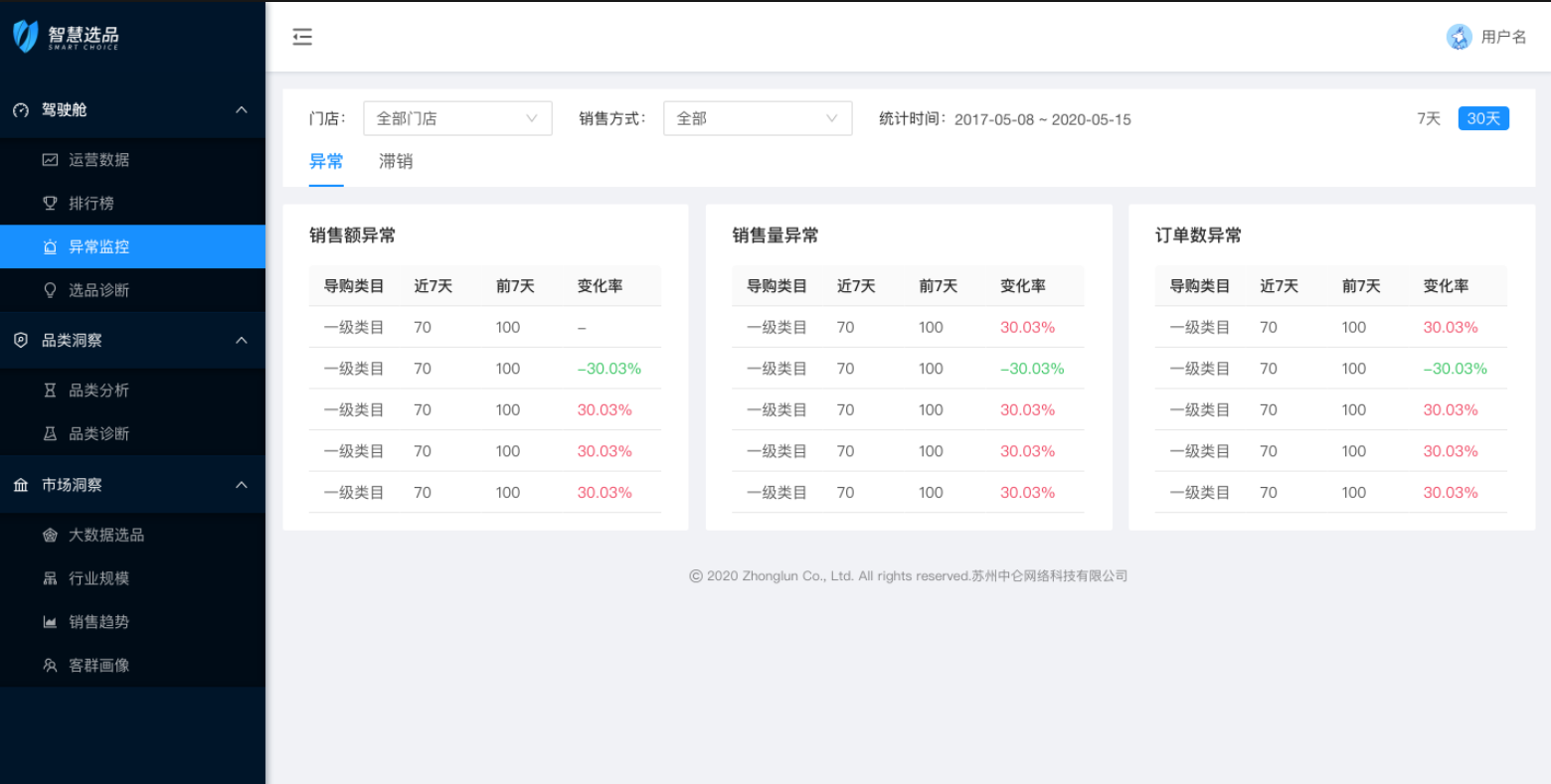The width and height of the screenshot is (1551, 784).
Task: Click the 用户名 label
Action: point(1503,37)
